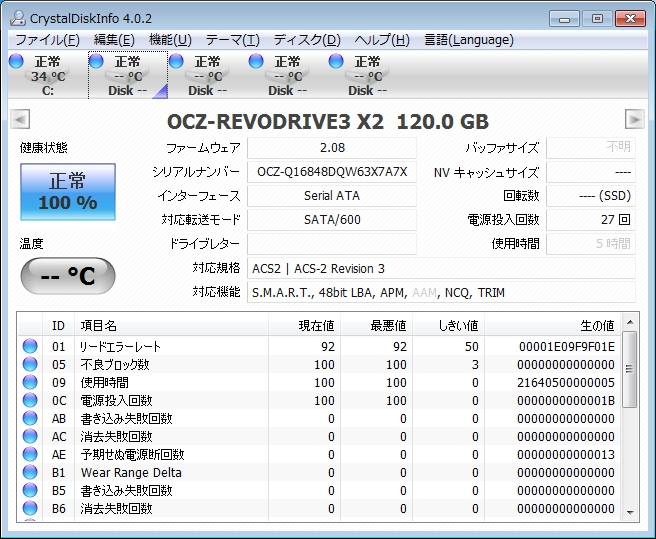Screen dimensions: 656x539
Task: Click the empty ドライブレター field
Action: pyautogui.click(x=332, y=244)
